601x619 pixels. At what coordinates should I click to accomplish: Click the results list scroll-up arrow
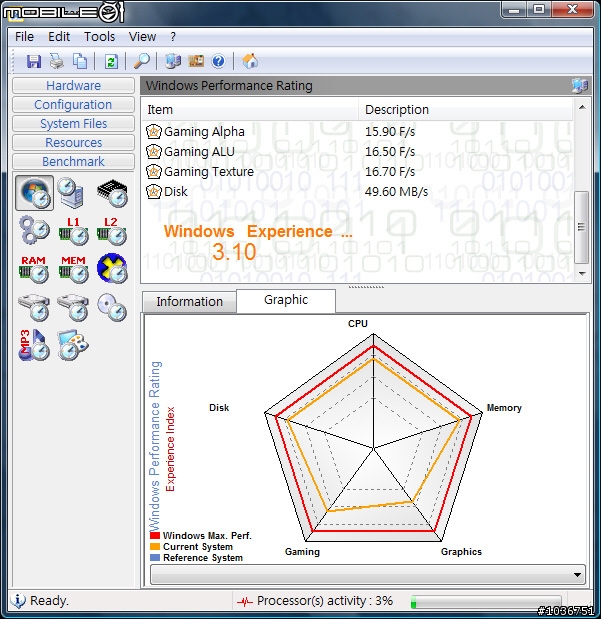coord(582,107)
